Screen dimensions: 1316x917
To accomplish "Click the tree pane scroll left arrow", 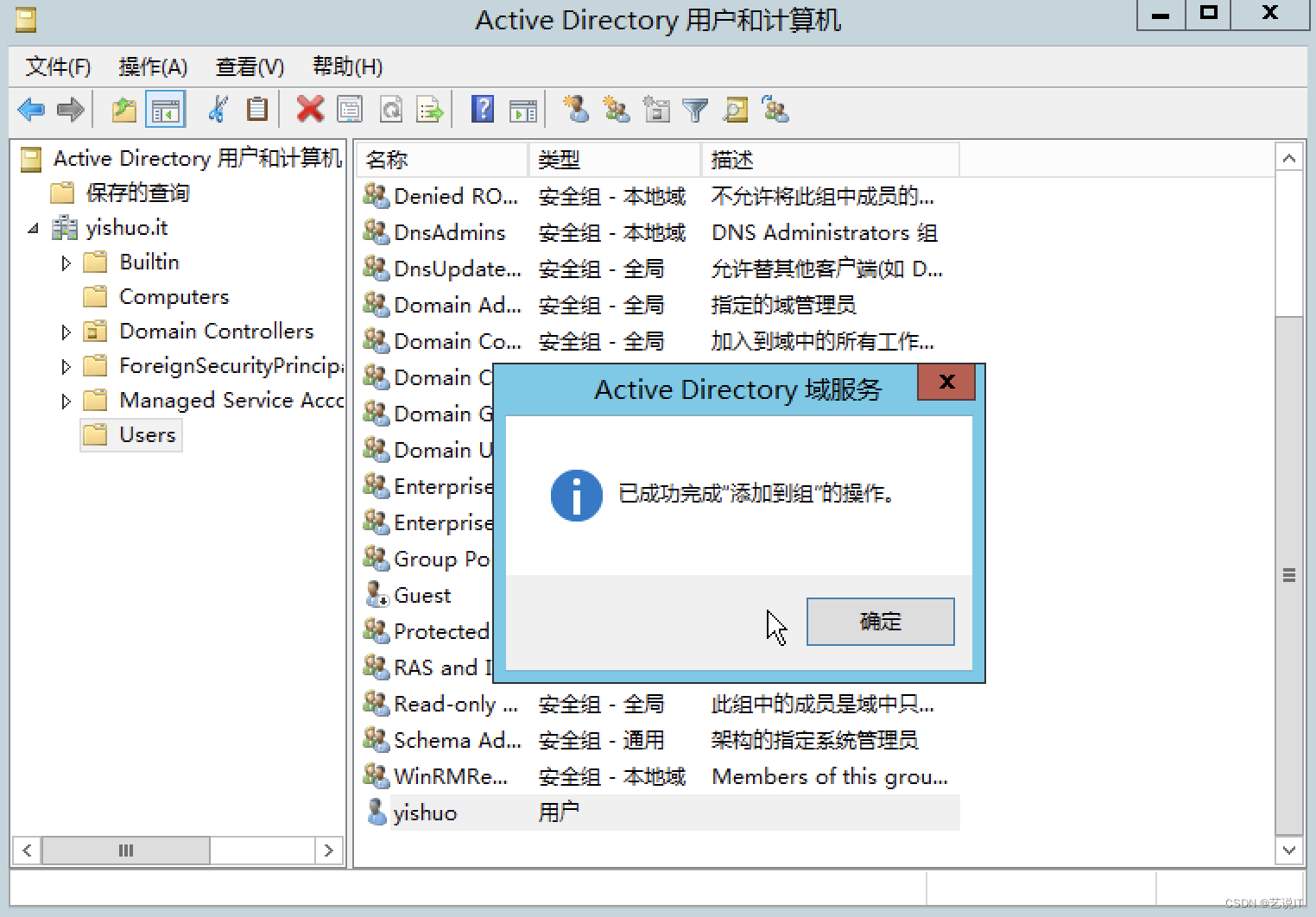I will 28,851.
